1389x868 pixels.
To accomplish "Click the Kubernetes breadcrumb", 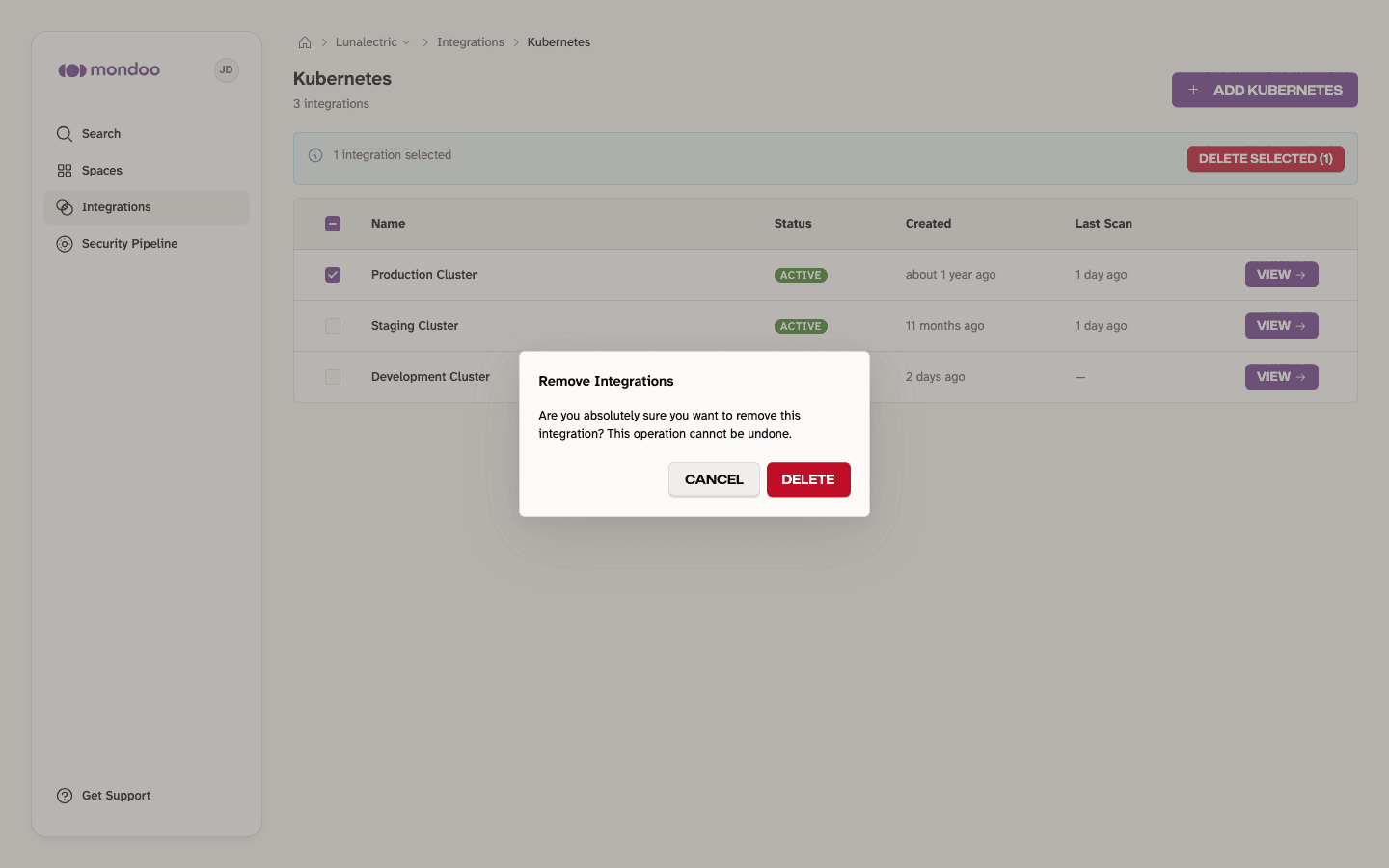I will (x=558, y=42).
